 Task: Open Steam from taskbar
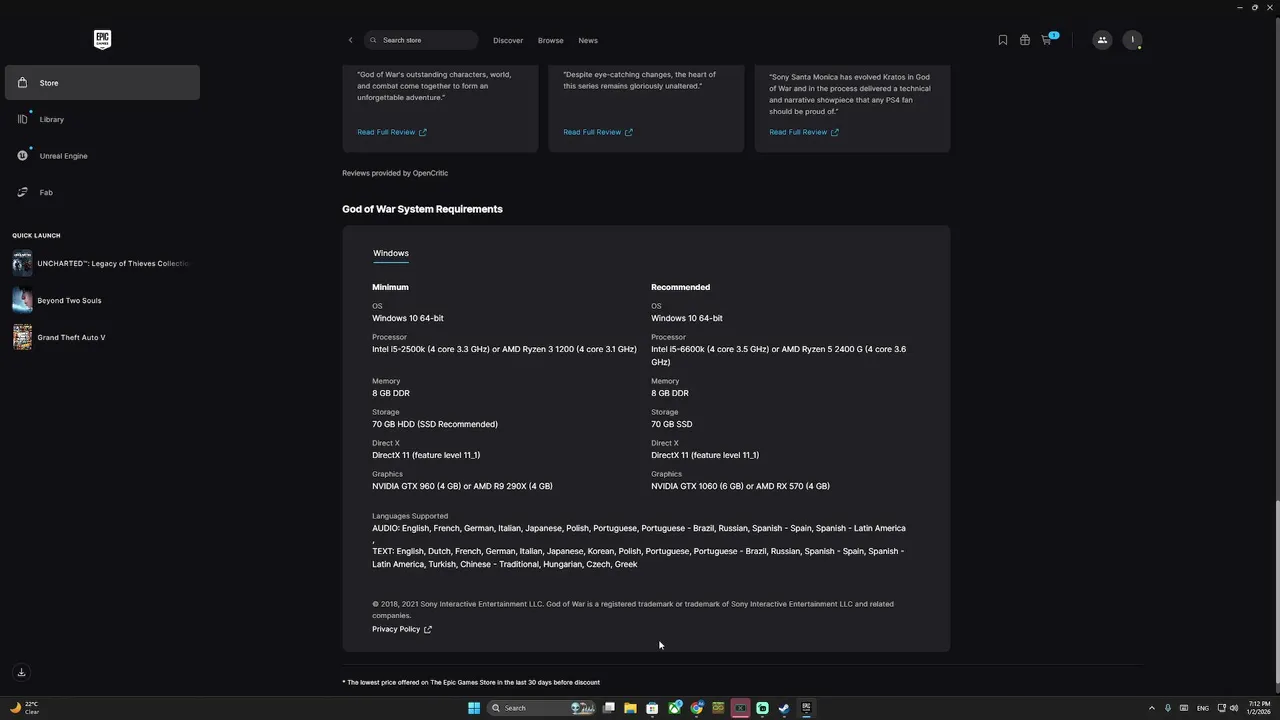784,708
